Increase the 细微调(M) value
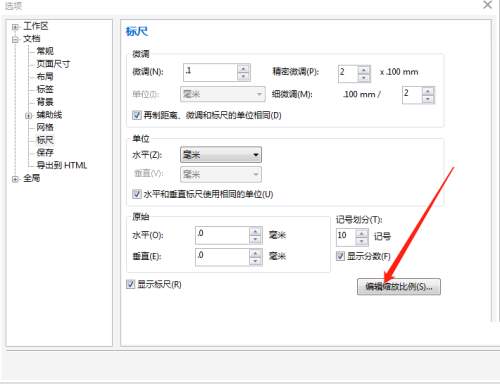The height and width of the screenshot is (384, 500). [x=428, y=91]
